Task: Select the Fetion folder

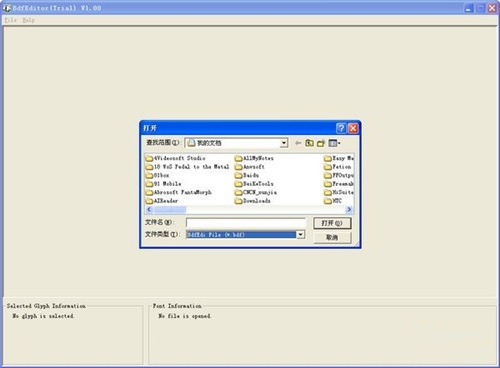Action: (x=338, y=167)
